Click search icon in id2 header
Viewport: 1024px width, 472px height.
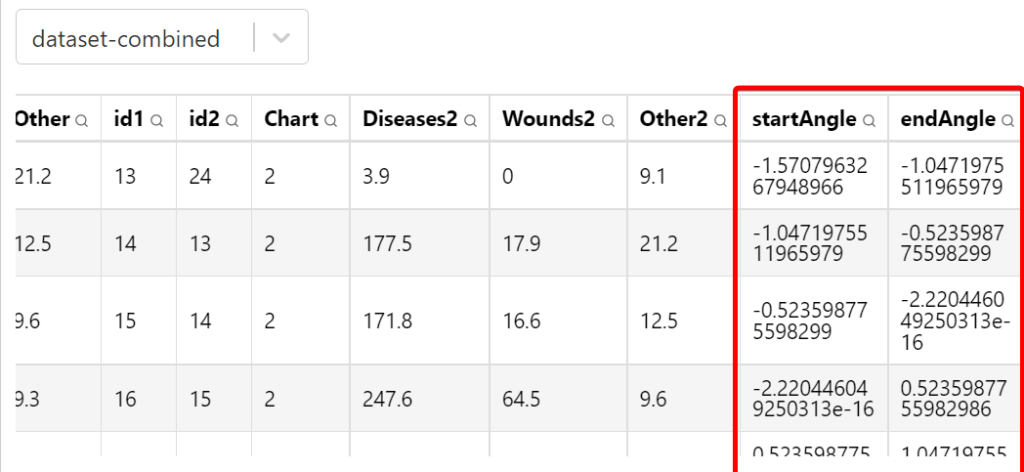tap(232, 120)
